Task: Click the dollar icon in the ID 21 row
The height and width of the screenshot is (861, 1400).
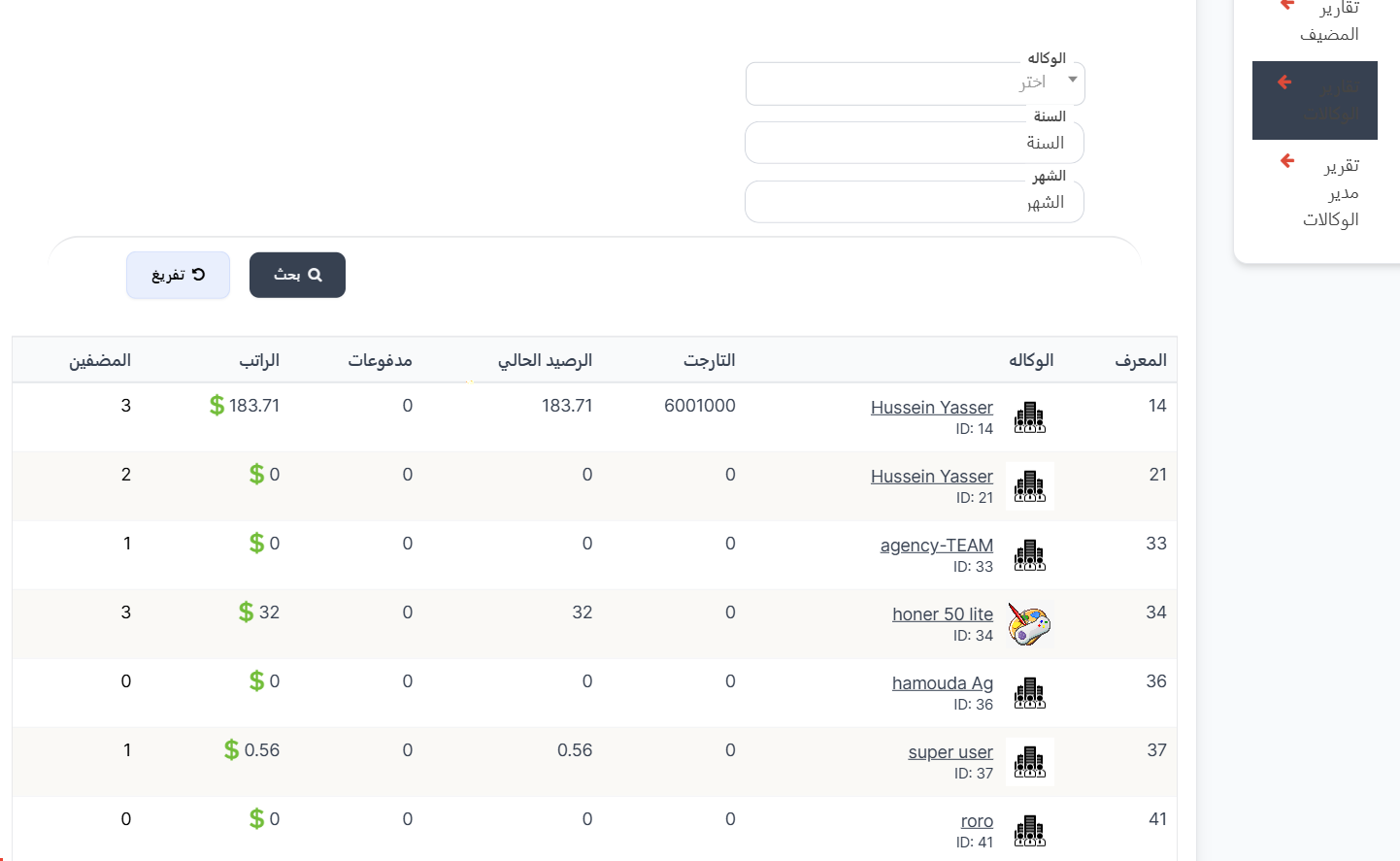Action: point(256,475)
